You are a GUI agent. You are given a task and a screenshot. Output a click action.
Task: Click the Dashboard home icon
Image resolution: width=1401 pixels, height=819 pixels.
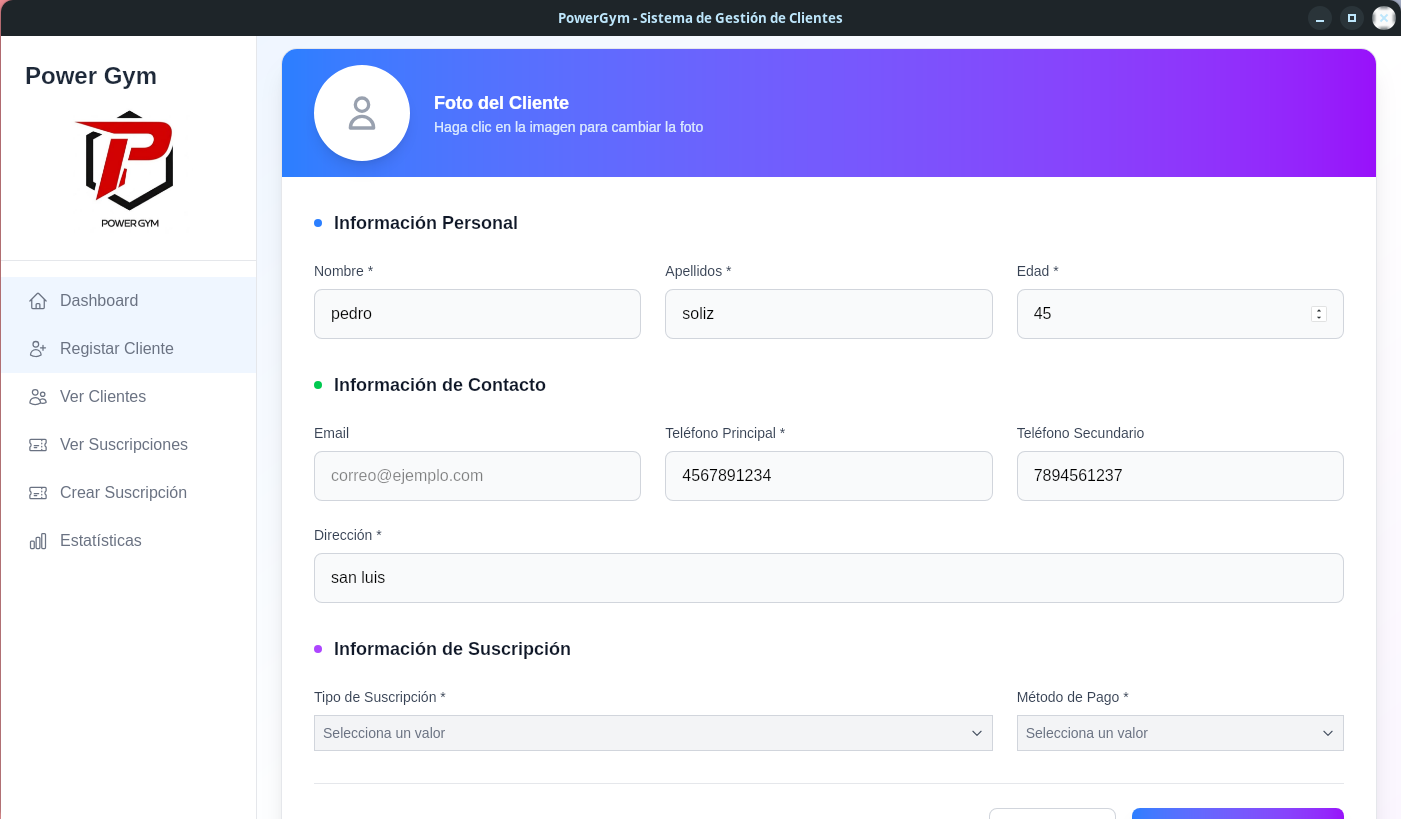(x=38, y=301)
